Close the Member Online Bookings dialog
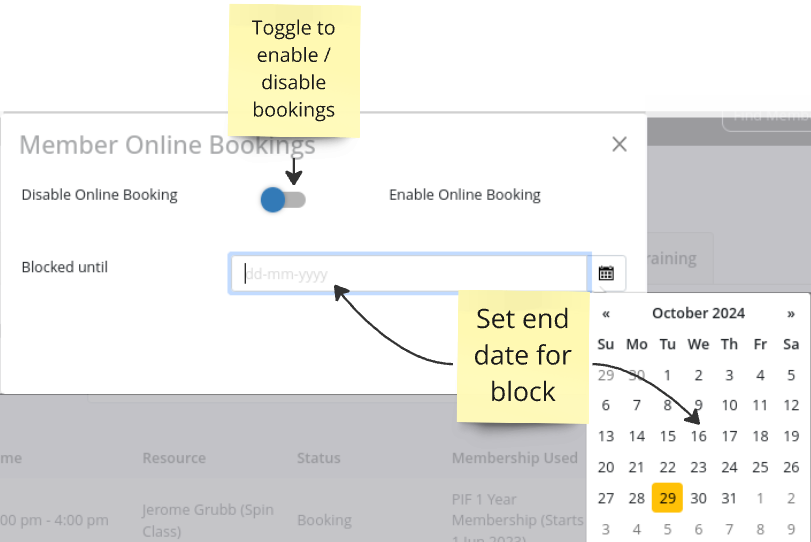Image resolution: width=811 pixels, height=542 pixels. pos(619,144)
